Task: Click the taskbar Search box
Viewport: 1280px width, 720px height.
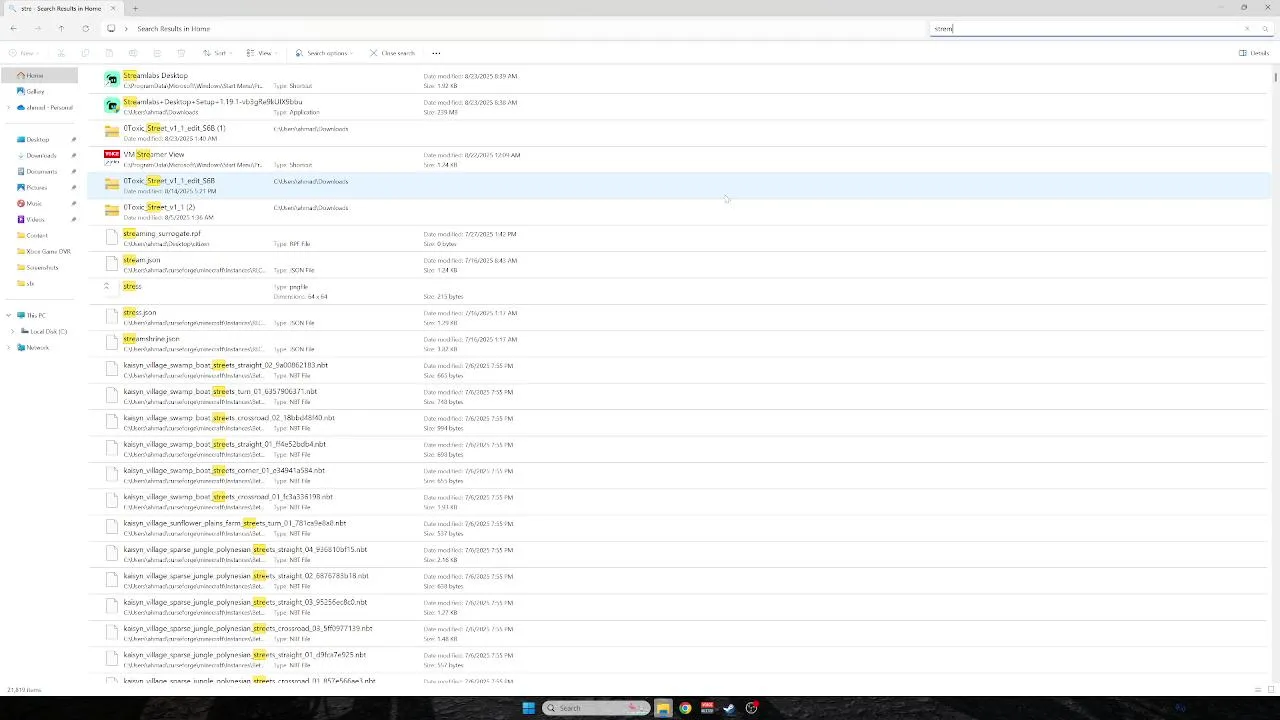Action: tap(596, 708)
